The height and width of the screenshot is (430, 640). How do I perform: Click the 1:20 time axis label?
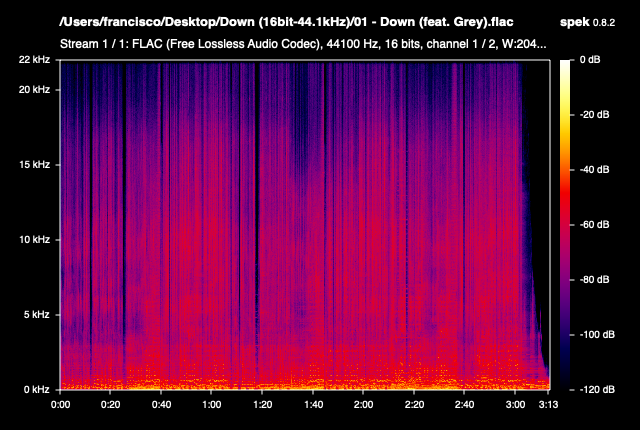click(x=262, y=405)
